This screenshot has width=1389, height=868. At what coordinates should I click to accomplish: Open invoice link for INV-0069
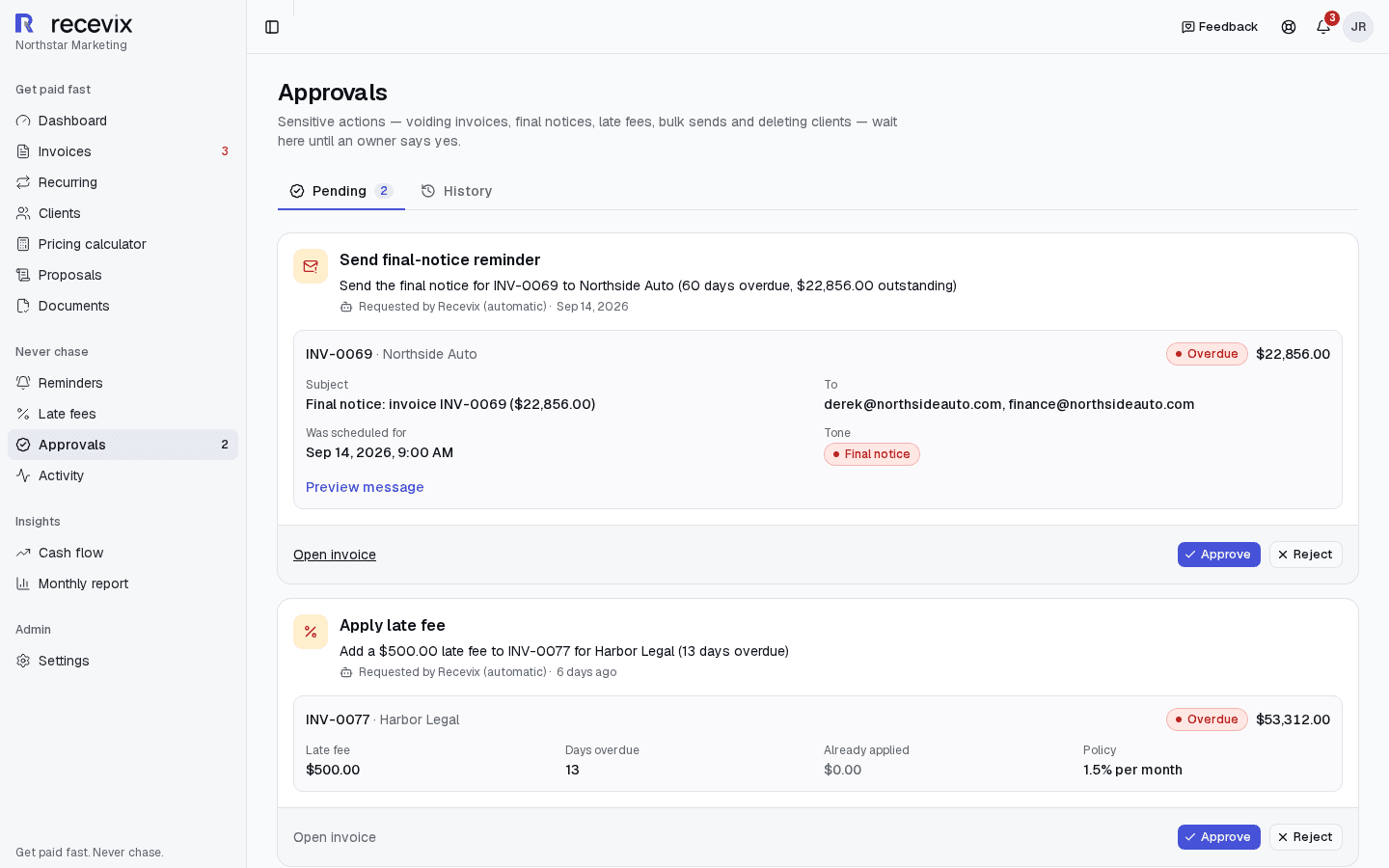[x=335, y=555]
